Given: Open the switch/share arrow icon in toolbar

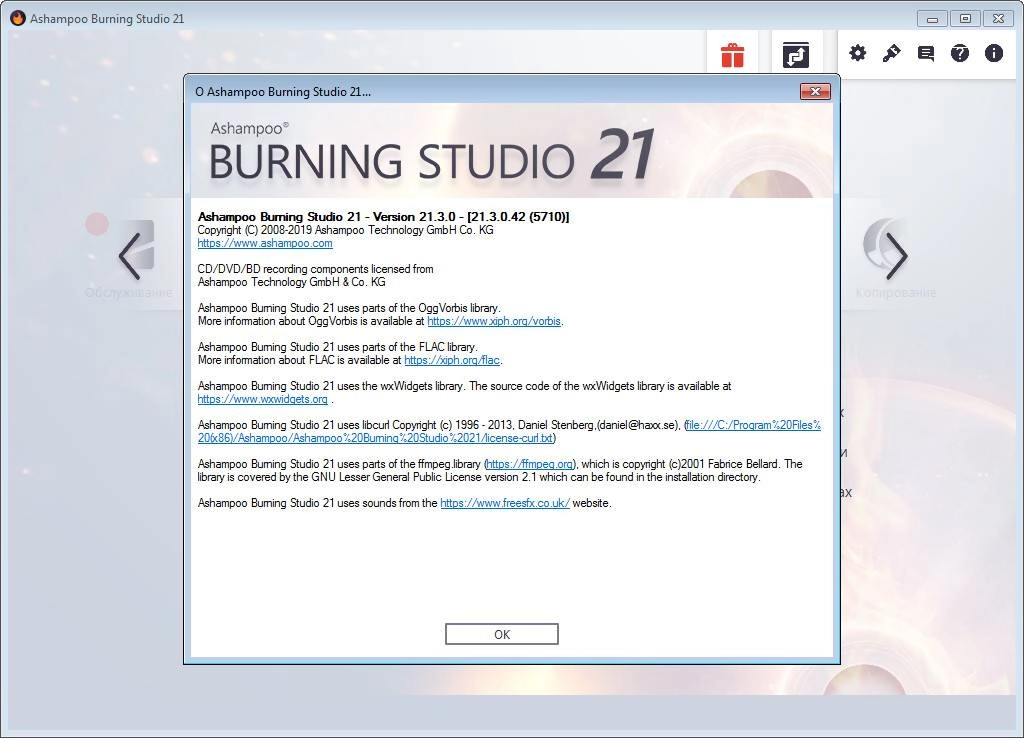Looking at the screenshot, I should click(x=795, y=55).
